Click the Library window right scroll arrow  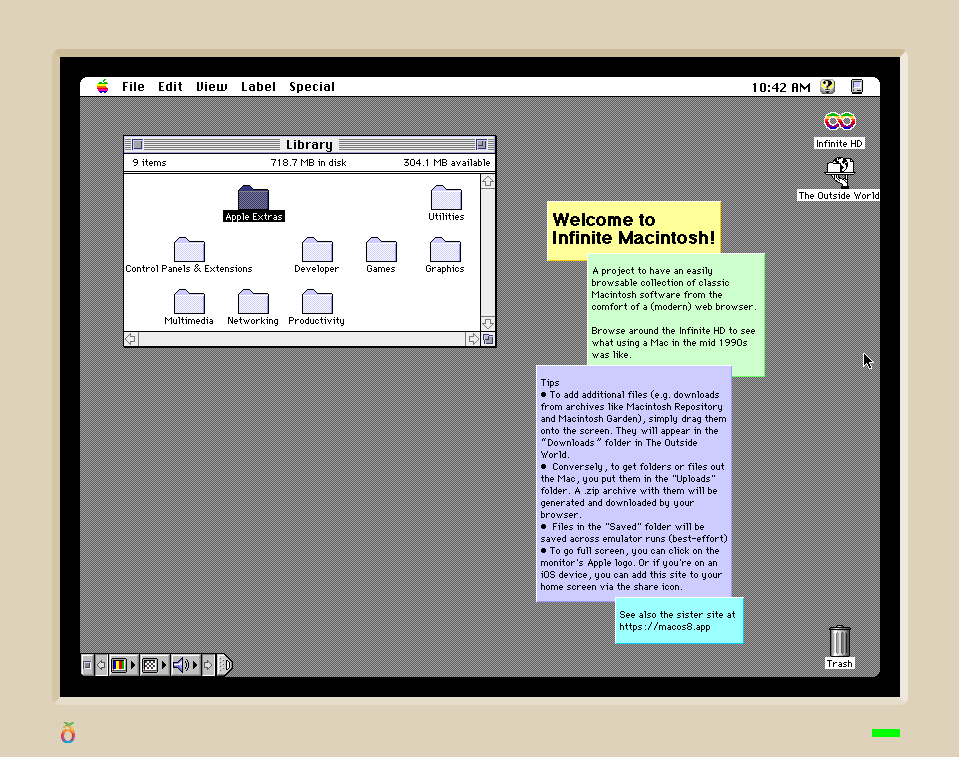pyautogui.click(x=473, y=339)
